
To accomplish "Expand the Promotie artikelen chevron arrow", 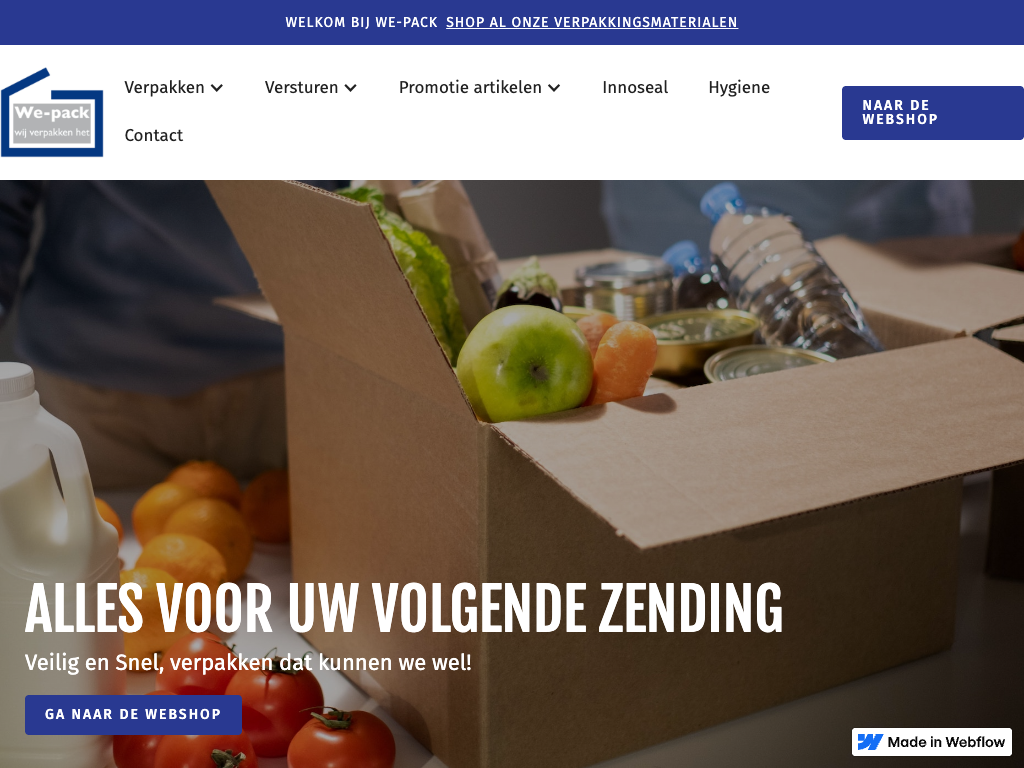I will (x=554, y=88).
